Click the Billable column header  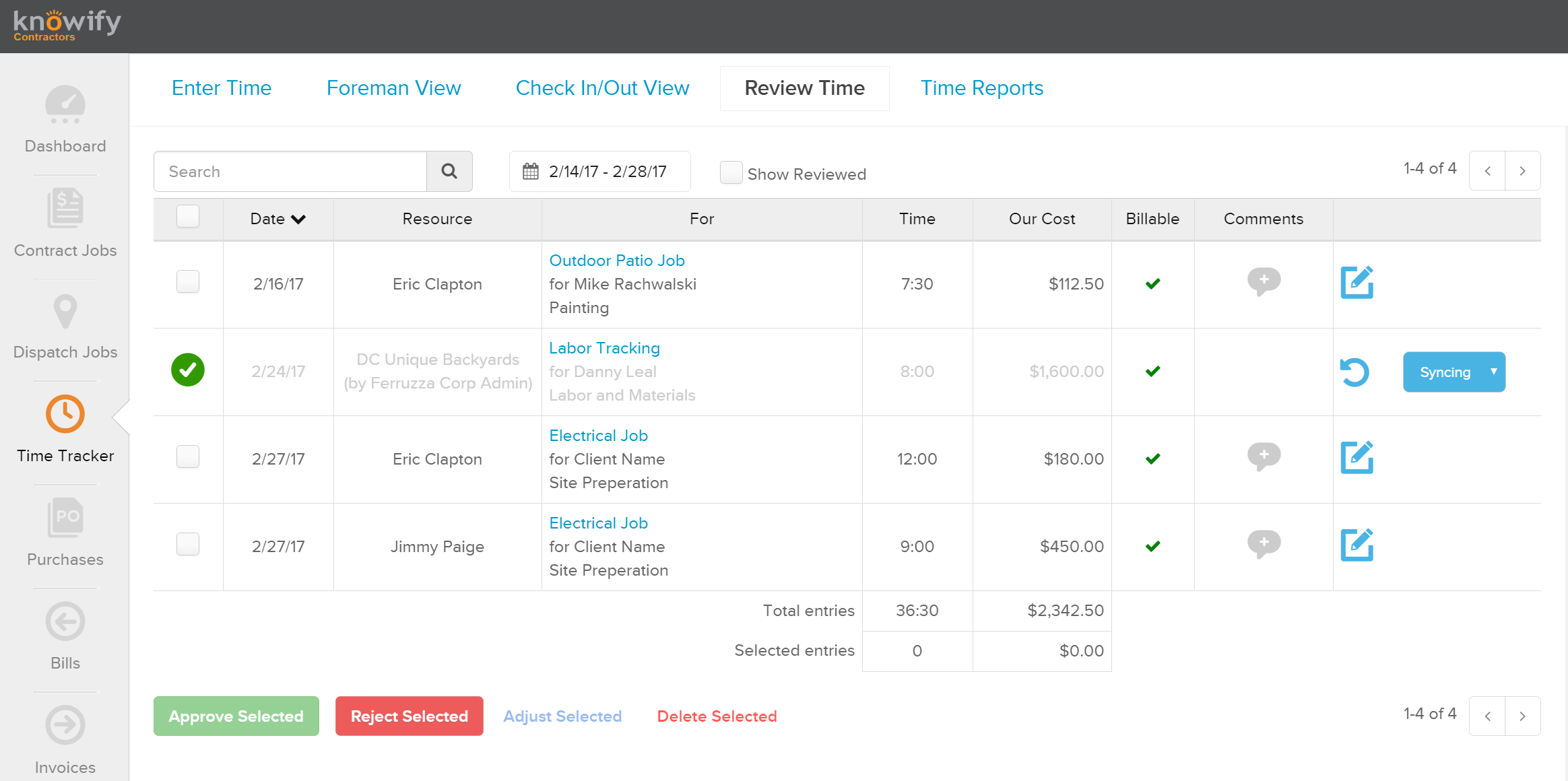tap(1152, 219)
